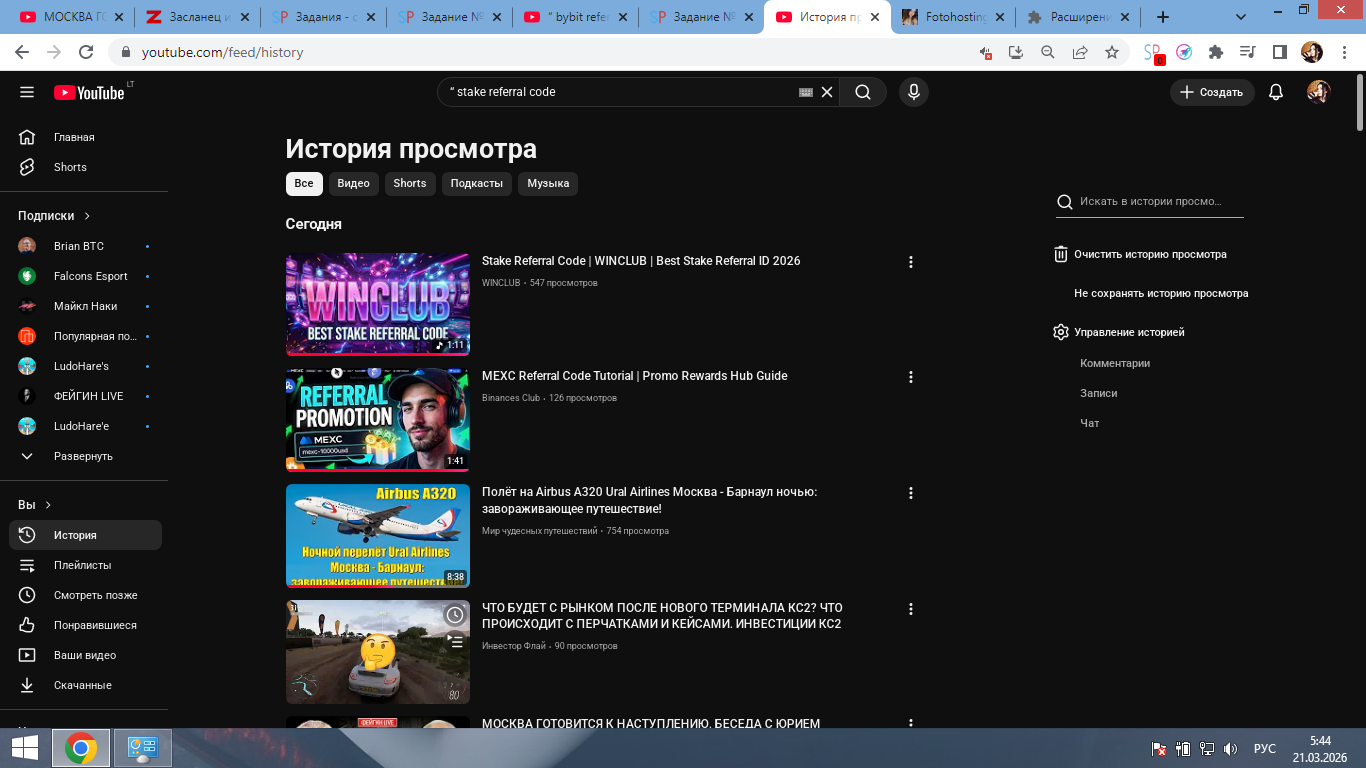The height and width of the screenshot is (768, 1366).
Task: Clear the YouTube search query
Action: 827,92
